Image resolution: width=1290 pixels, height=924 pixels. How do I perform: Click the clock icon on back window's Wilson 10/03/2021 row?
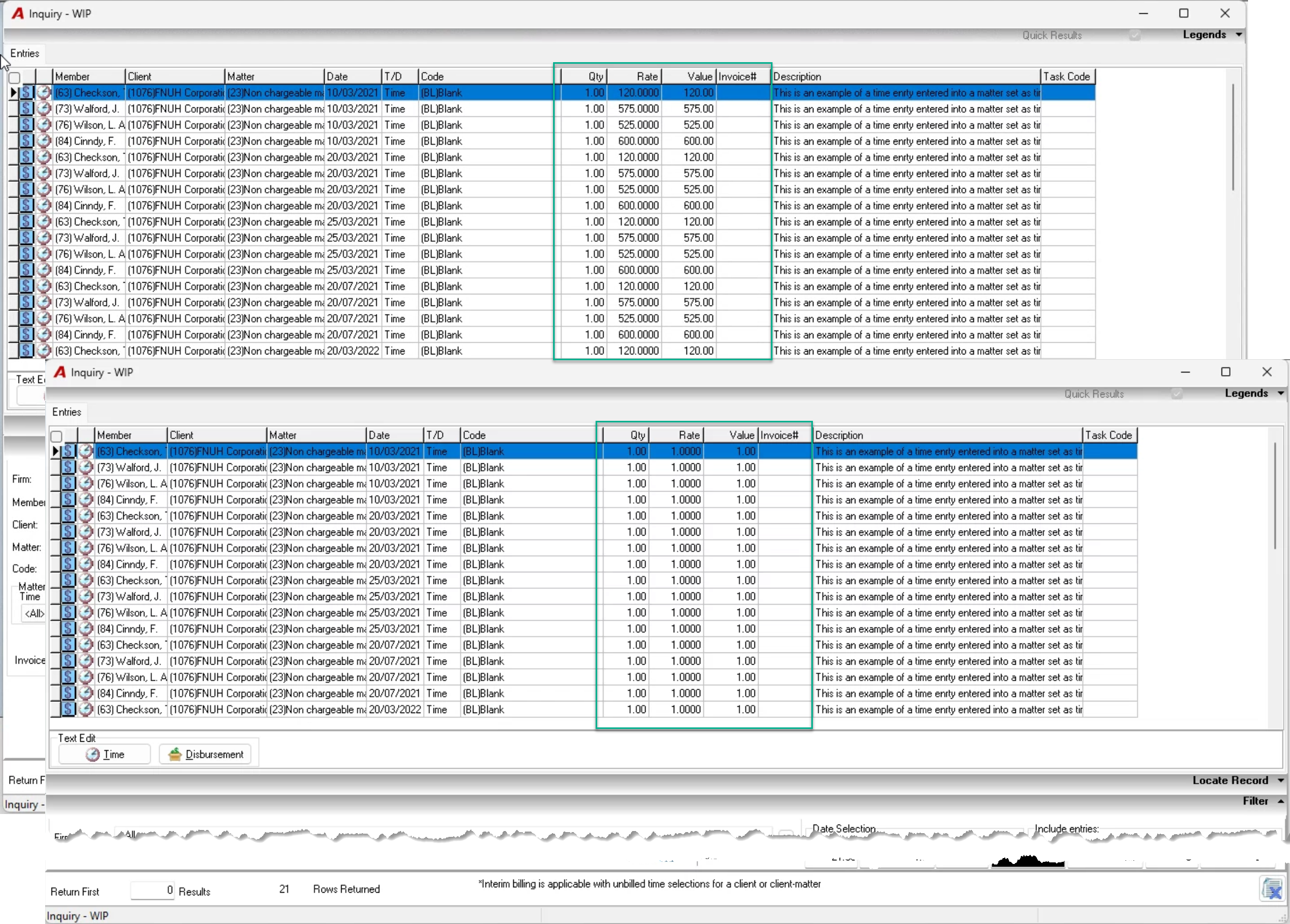point(44,125)
